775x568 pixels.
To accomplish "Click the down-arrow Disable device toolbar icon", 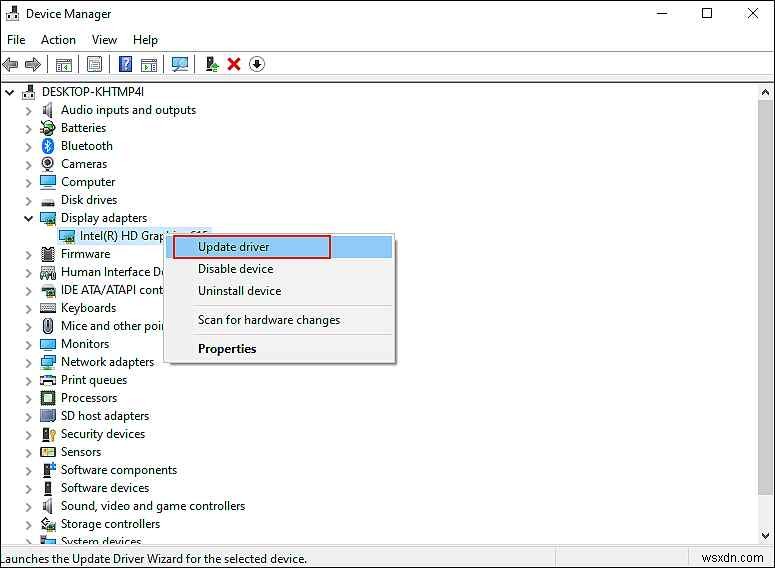I will [257, 64].
